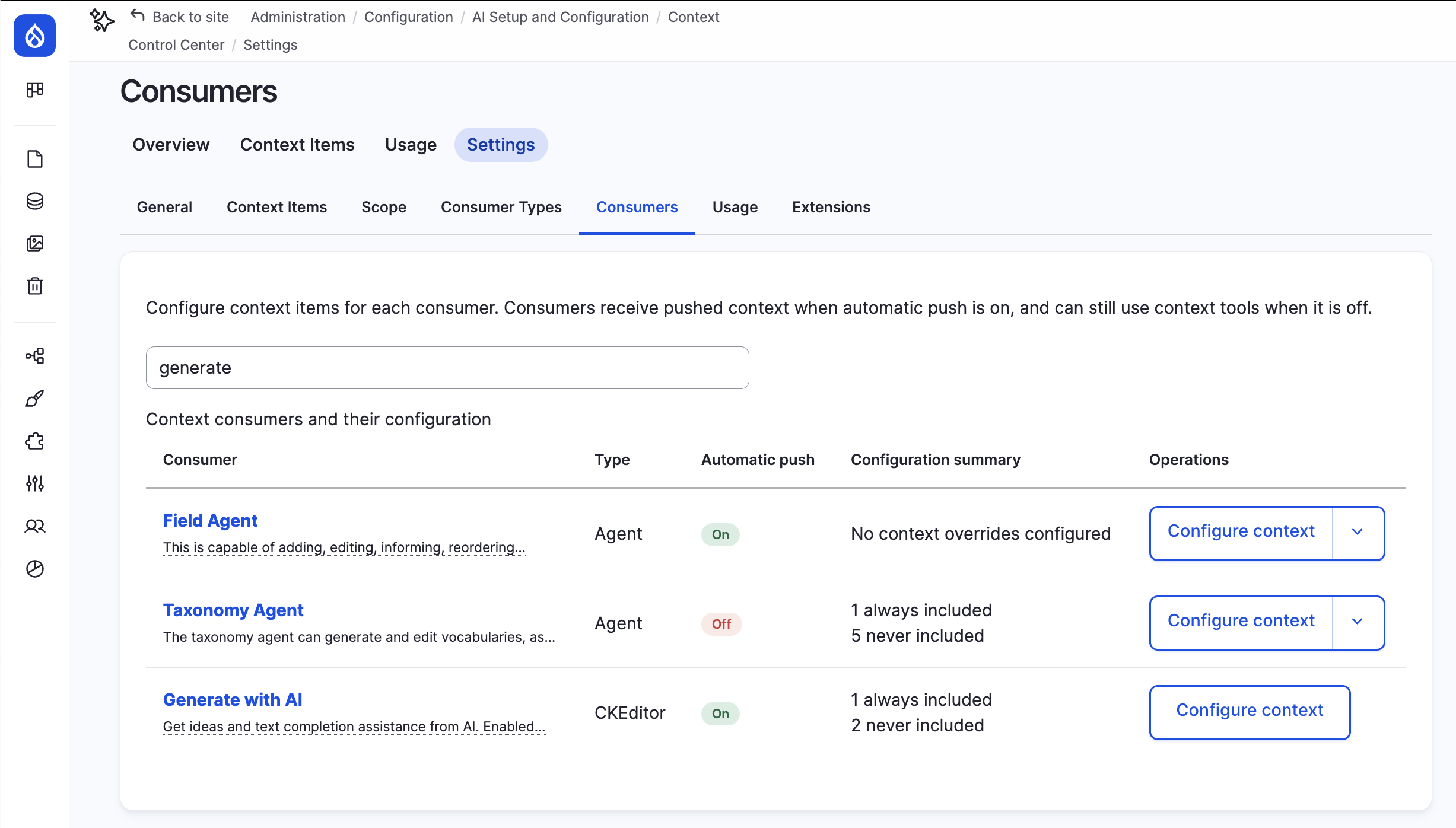Open the People users icon in sidebar
Image resolution: width=1456 pixels, height=828 pixels.
pyautogui.click(x=35, y=526)
